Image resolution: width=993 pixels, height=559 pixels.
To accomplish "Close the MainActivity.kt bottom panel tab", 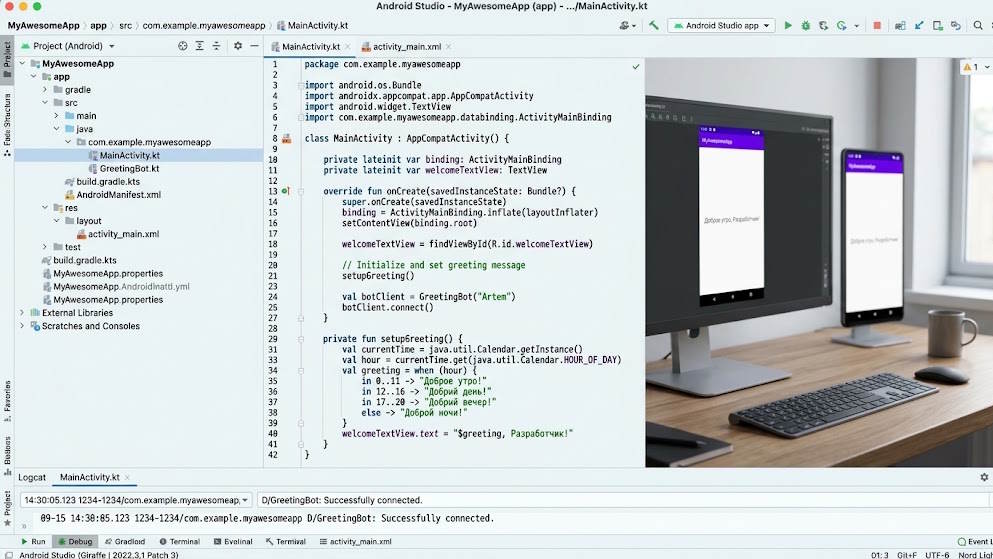I will click(x=127, y=477).
